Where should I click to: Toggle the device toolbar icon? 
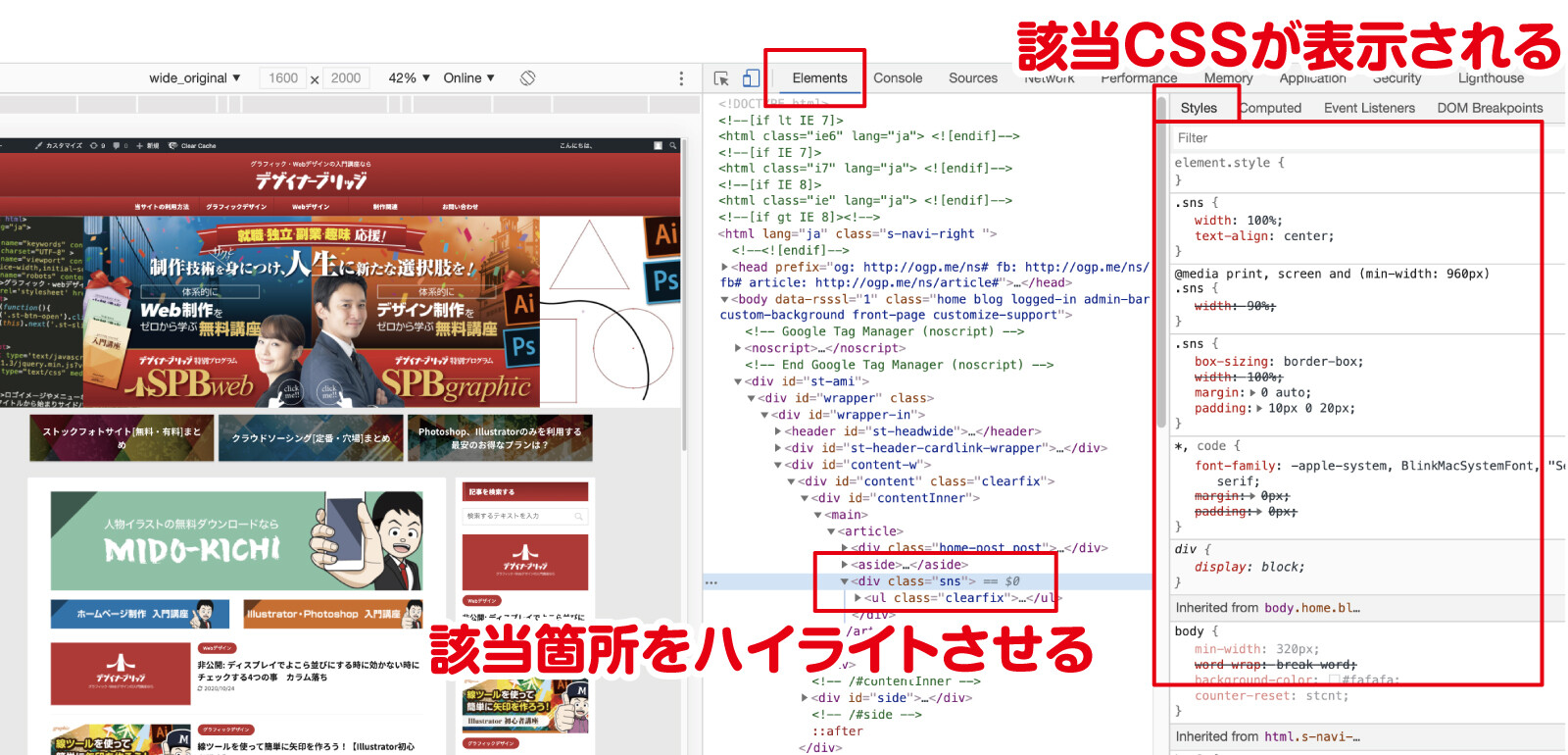pyautogui.click(x=751, y=78)
